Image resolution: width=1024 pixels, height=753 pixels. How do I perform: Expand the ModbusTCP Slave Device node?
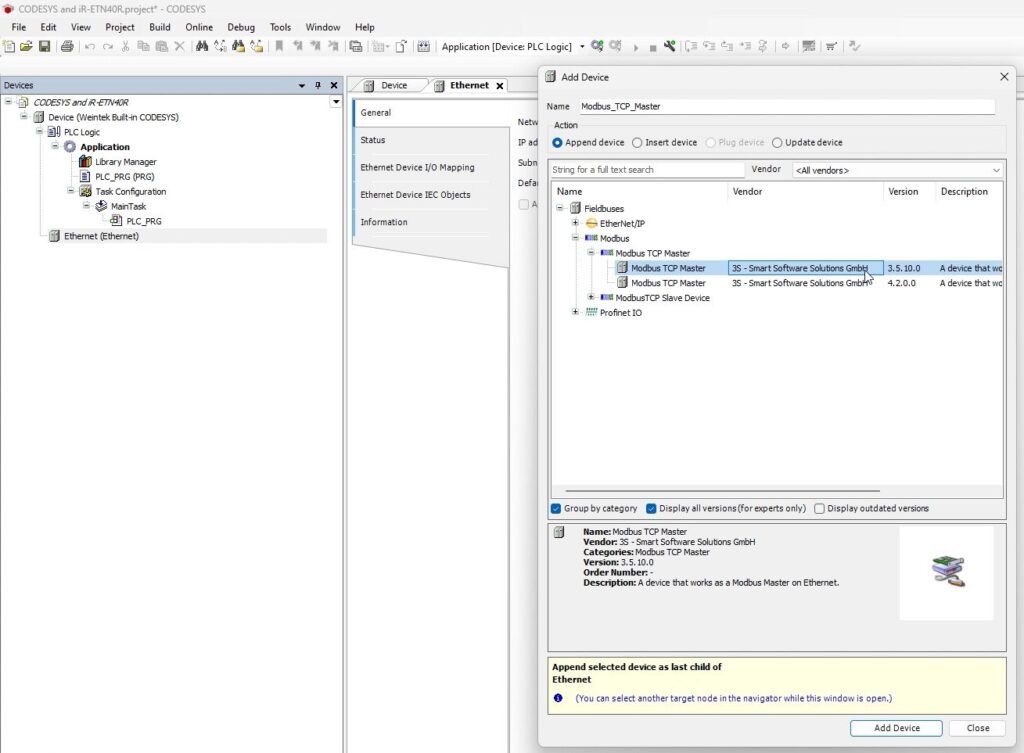click(x=591, y=296)
